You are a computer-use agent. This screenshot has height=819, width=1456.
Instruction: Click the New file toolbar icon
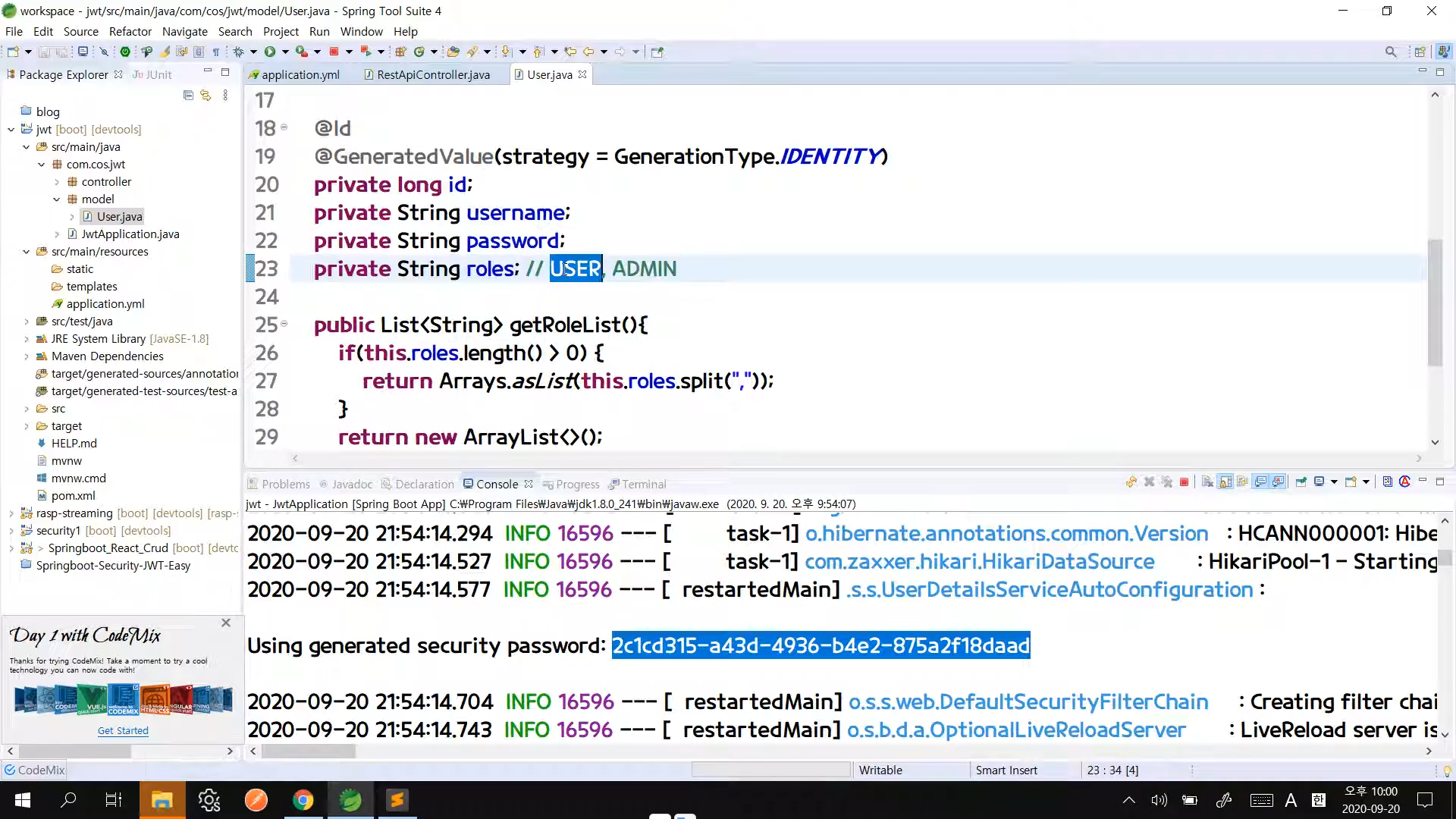[x=13, y=52]
